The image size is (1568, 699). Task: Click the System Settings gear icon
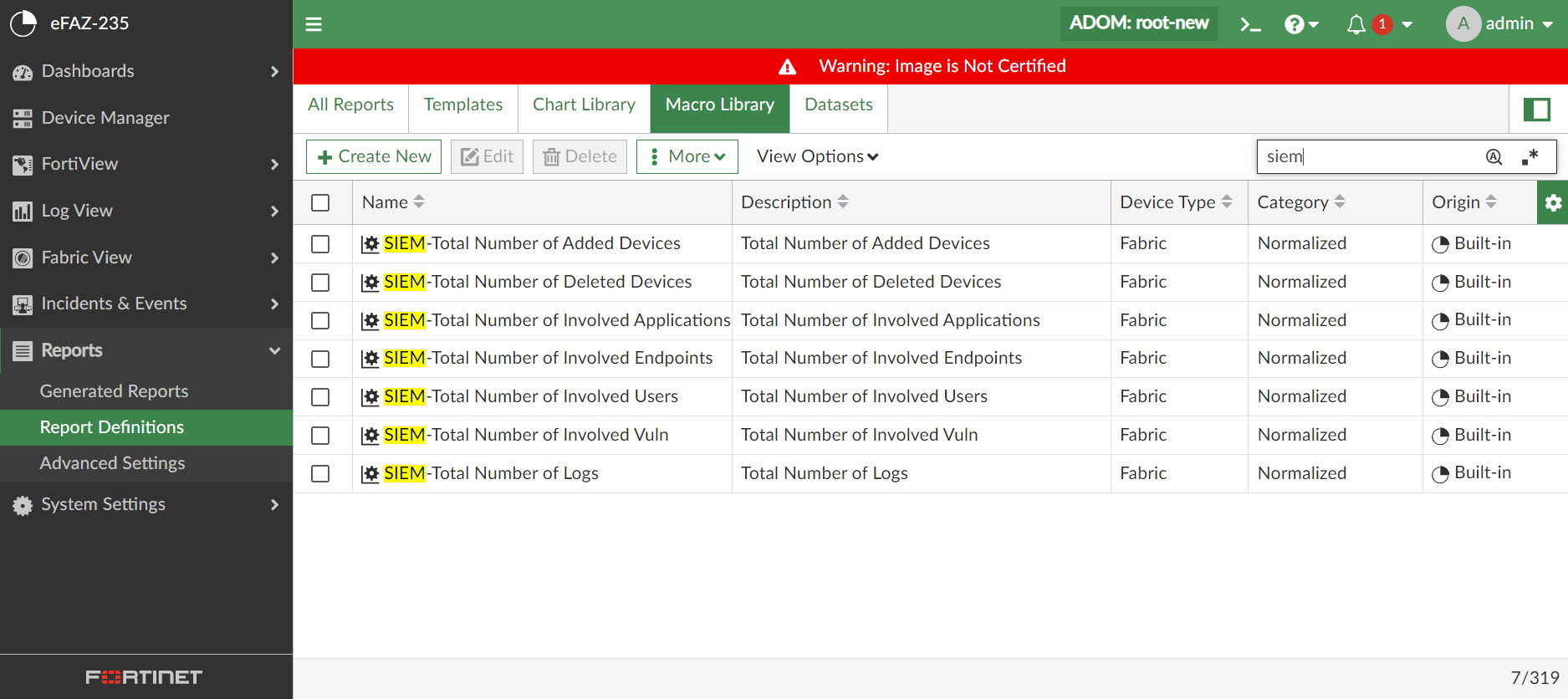(23, 505)
